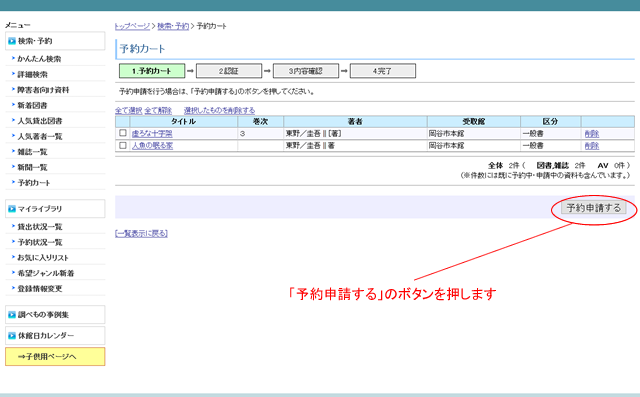Click the 著者 column header
The height and width of the screenshot is (397, 640).
tap(356, 122)
